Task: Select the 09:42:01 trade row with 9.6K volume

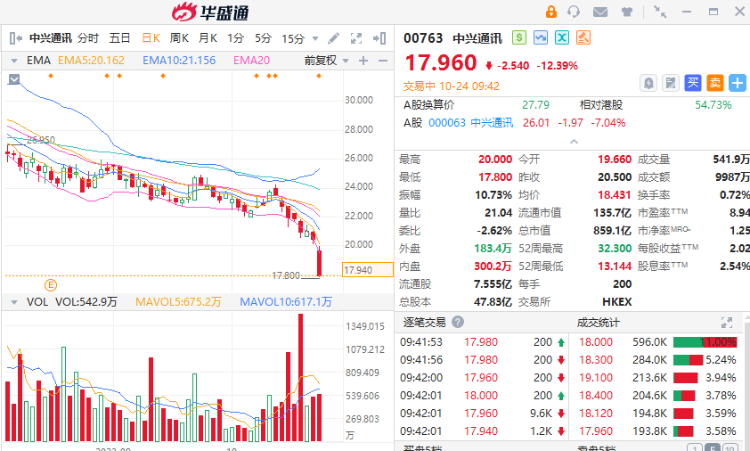Action: tap(483, 413)
